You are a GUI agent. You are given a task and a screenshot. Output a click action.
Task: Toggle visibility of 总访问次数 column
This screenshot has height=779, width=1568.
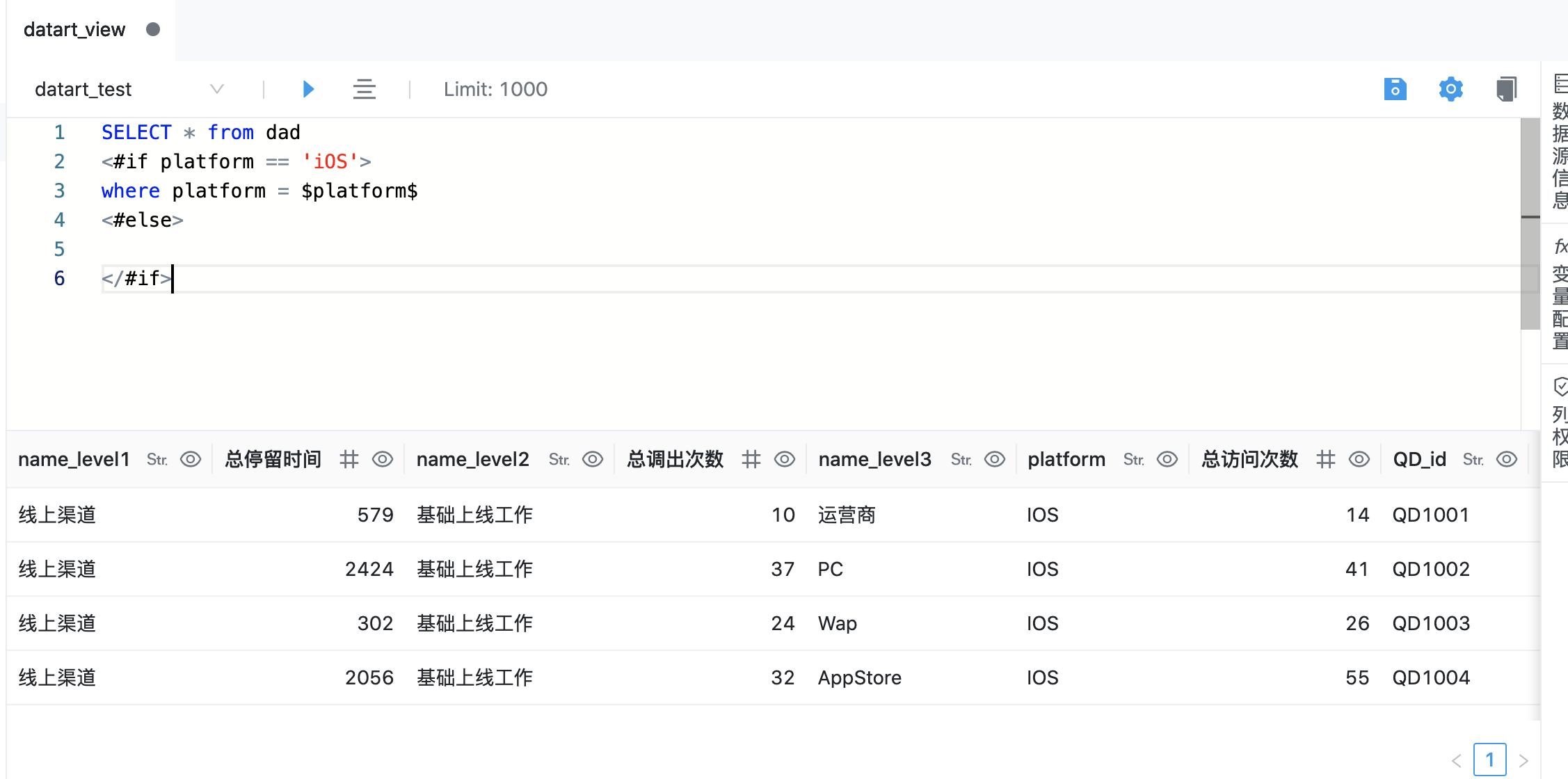(1359, 459)
